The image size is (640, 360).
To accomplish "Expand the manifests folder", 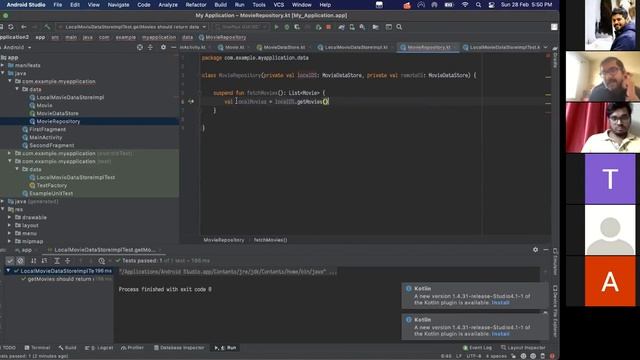I will (3, 65).
